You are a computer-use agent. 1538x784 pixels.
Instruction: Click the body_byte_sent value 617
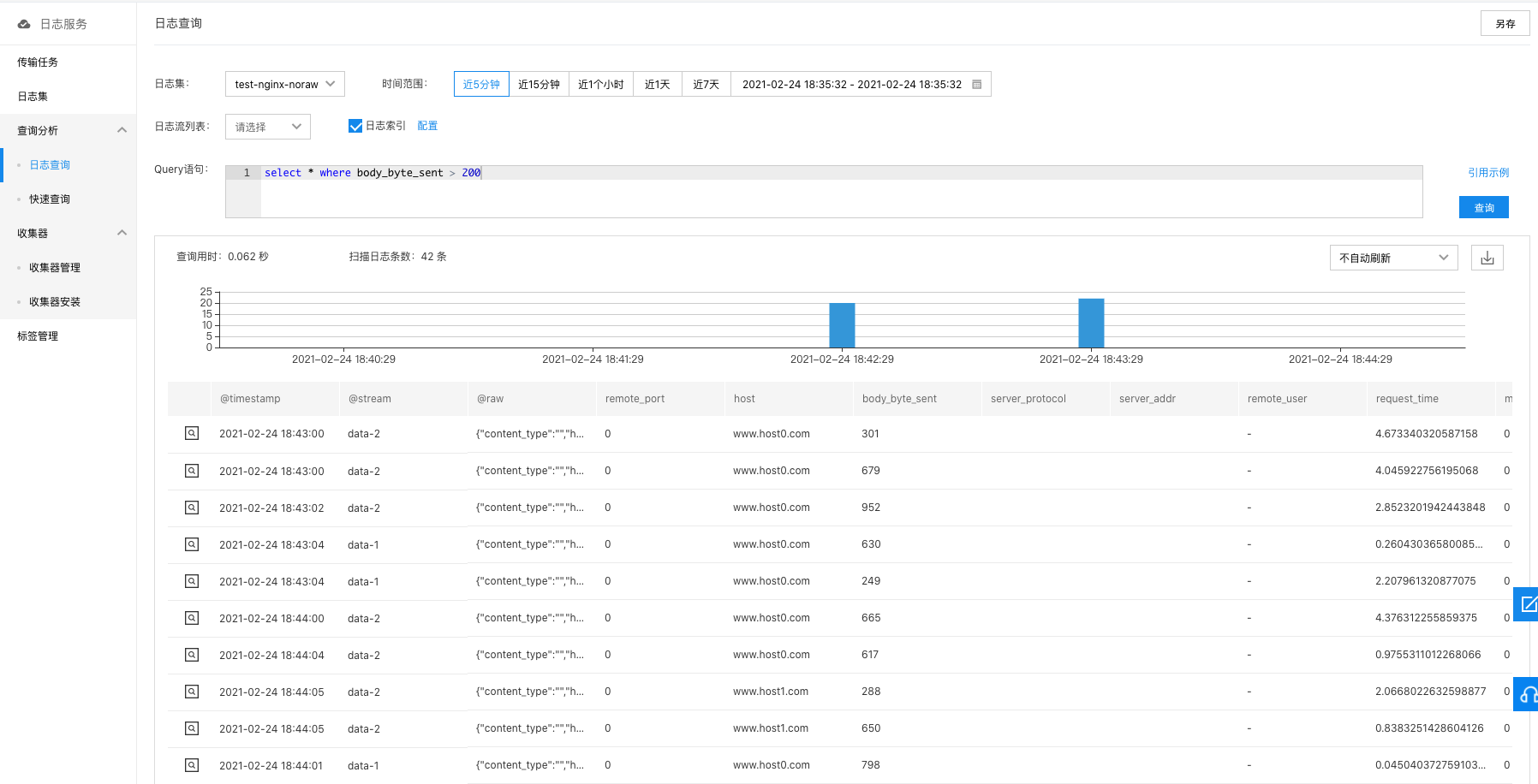point(870,655)
